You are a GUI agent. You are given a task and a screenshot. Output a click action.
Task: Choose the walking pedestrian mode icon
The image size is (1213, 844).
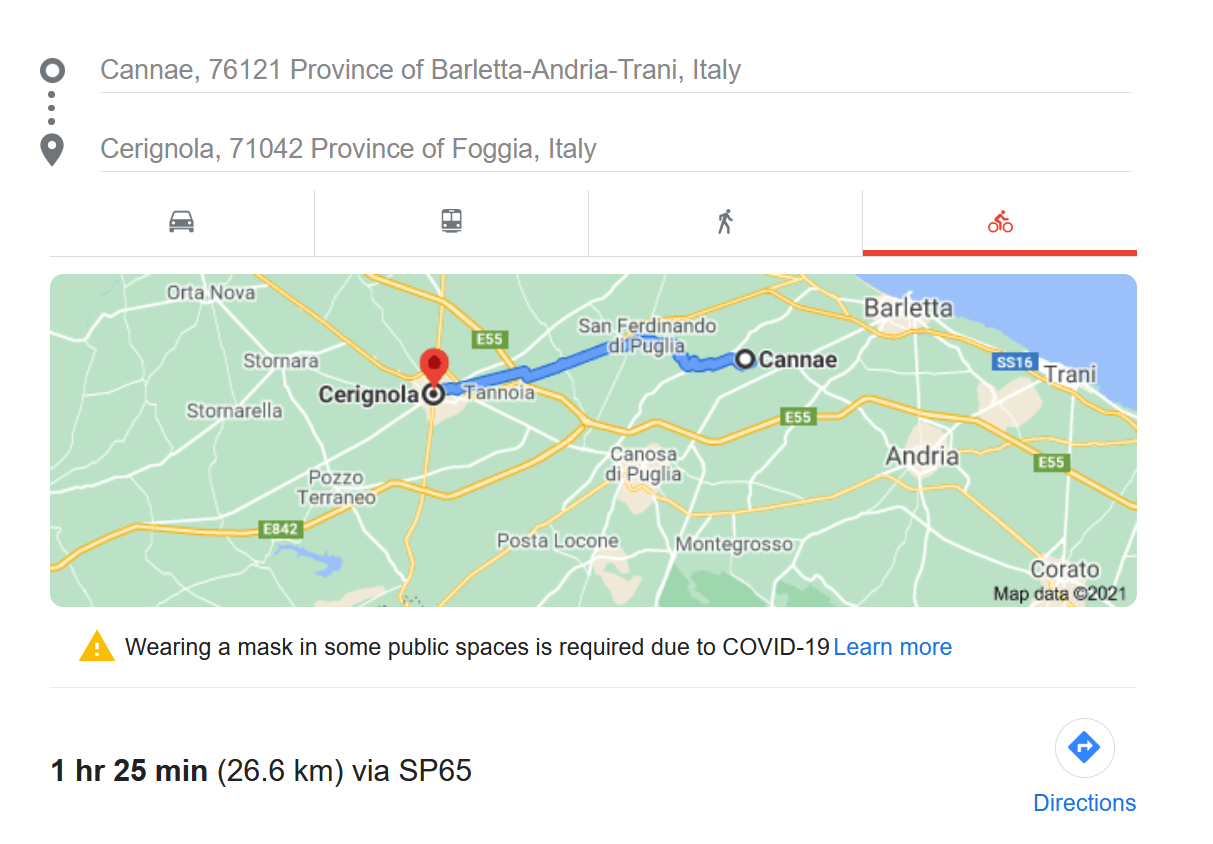[725, 221]
